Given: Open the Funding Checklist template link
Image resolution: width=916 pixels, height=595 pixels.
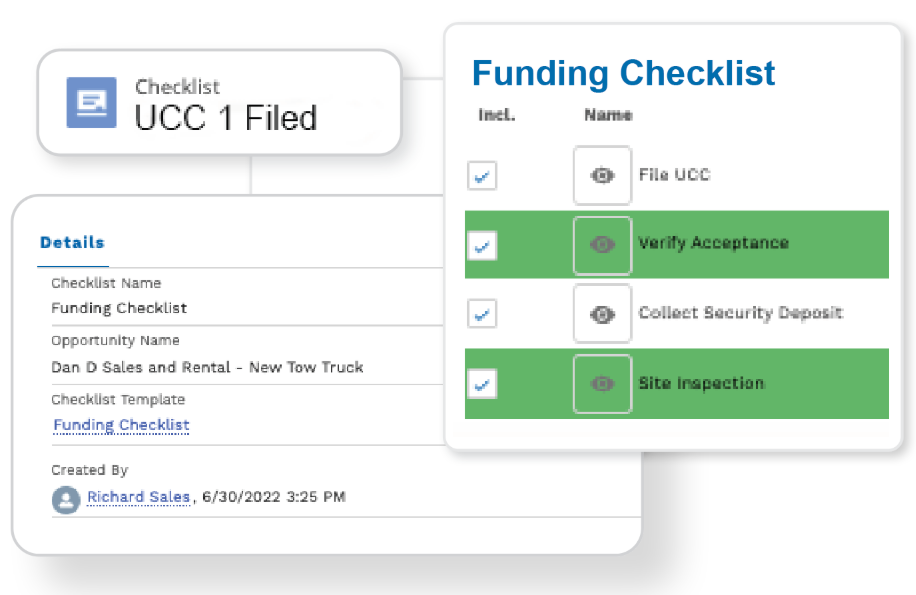Looking at the screenshot, I should (x=121, y=425).
